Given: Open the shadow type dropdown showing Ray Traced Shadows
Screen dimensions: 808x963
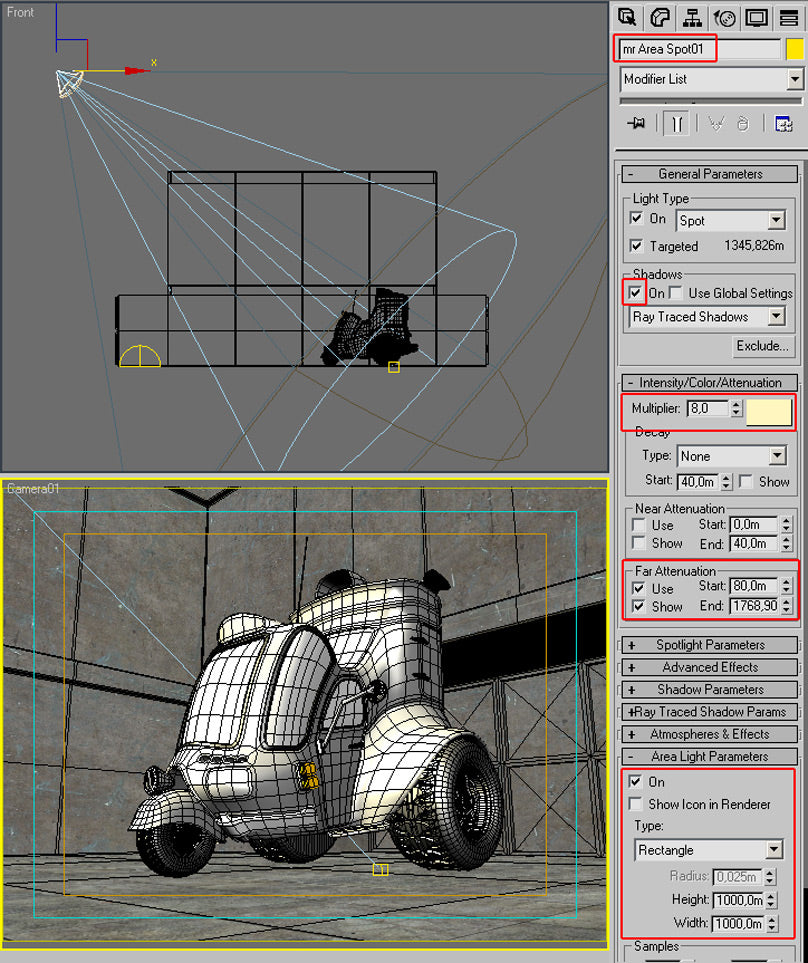Looking at the screenshot, I should pyautogui.click(x=779, y=316).
